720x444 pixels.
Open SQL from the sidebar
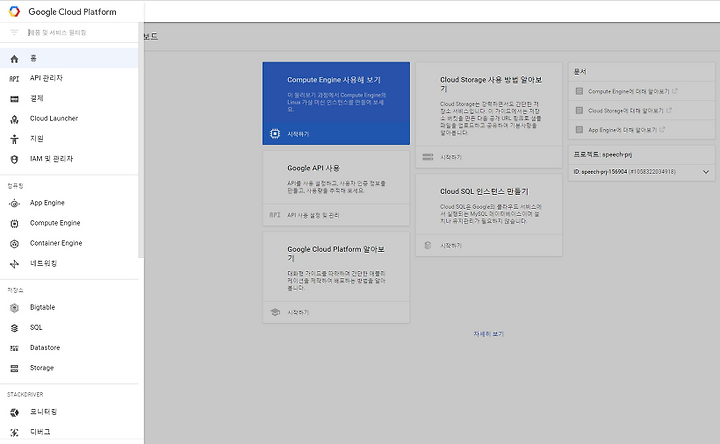[x=69, y=327]
